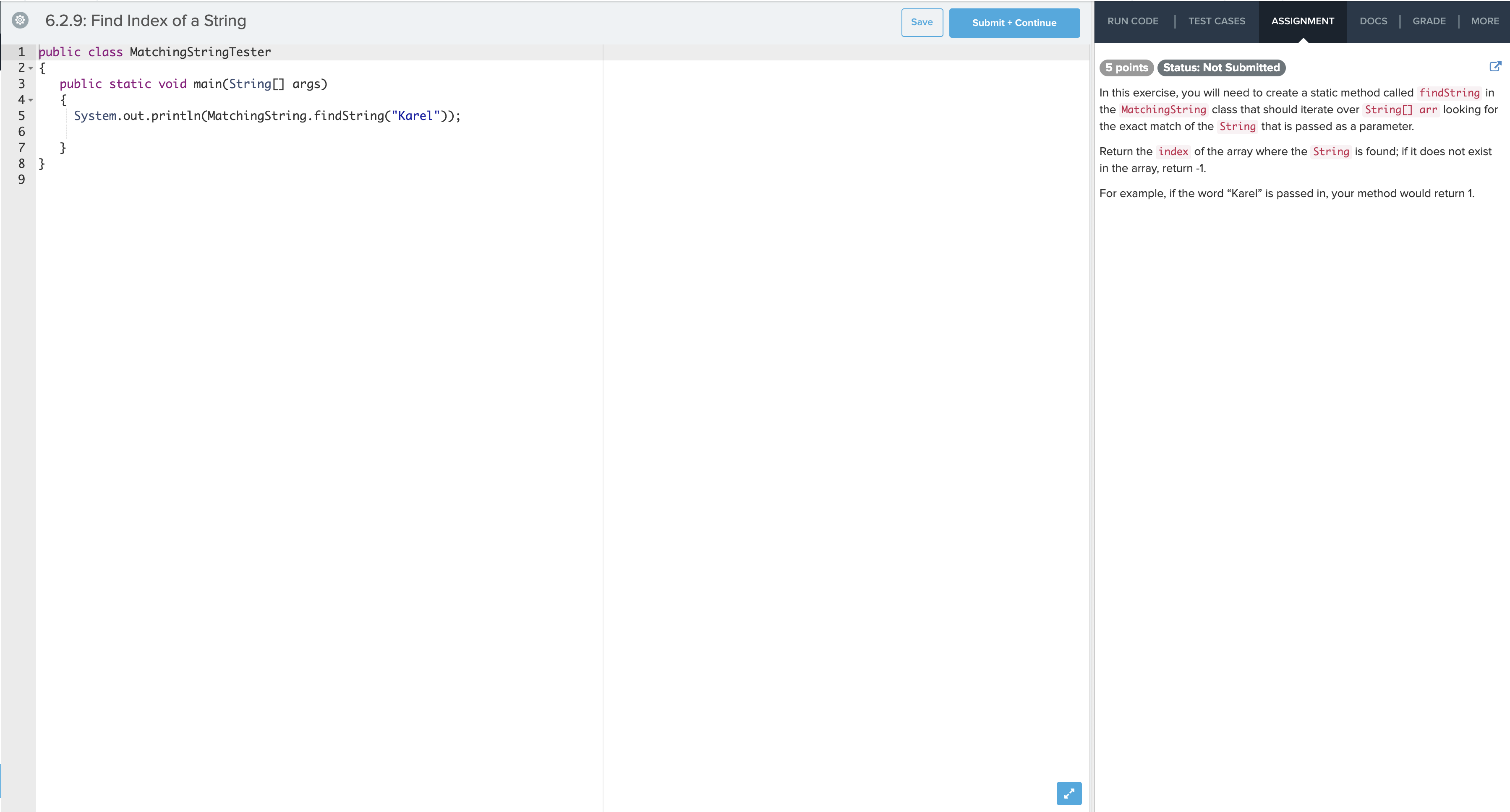Viewport: 1510px width, 812px height.
Task: Select the ASSIGNMENT tab
Action: (x=1303, y=21)
